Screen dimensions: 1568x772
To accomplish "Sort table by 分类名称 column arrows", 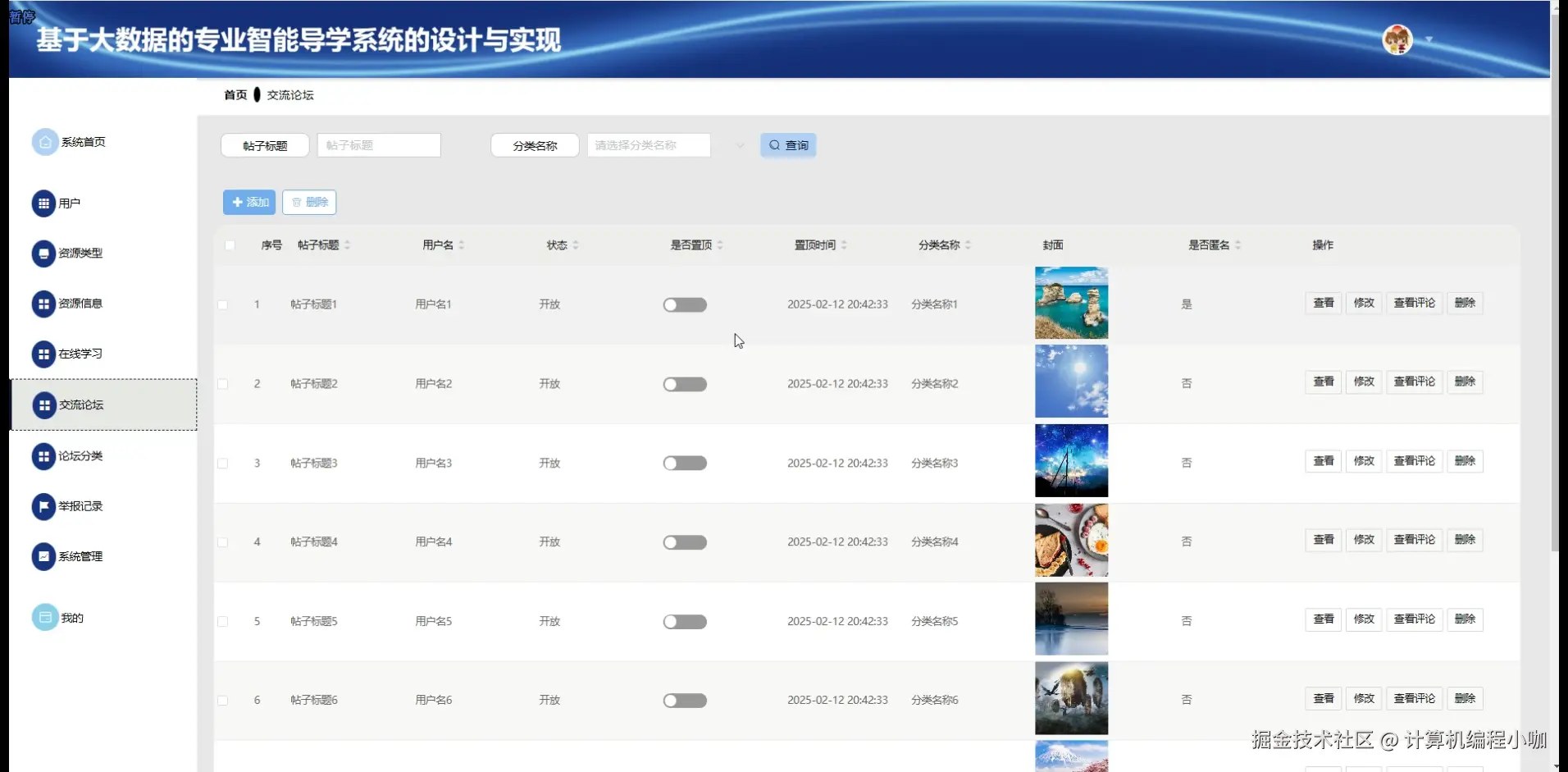I will coord(968,245).
